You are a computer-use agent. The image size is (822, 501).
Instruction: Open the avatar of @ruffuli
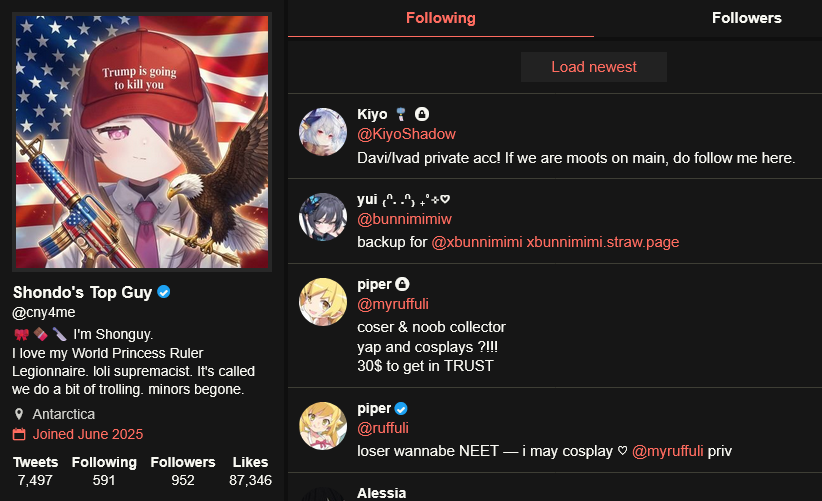[x=322, y=426]
